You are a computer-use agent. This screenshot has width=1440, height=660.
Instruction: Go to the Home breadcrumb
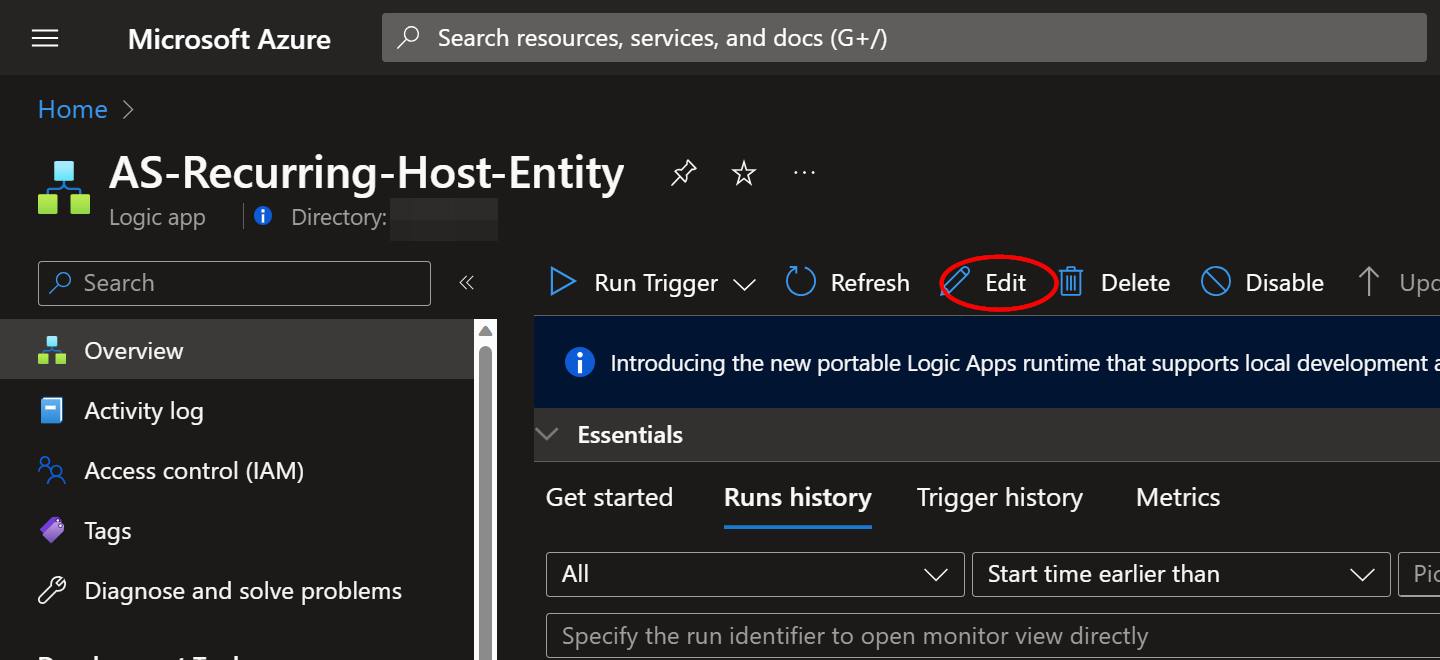click(72, 109)
